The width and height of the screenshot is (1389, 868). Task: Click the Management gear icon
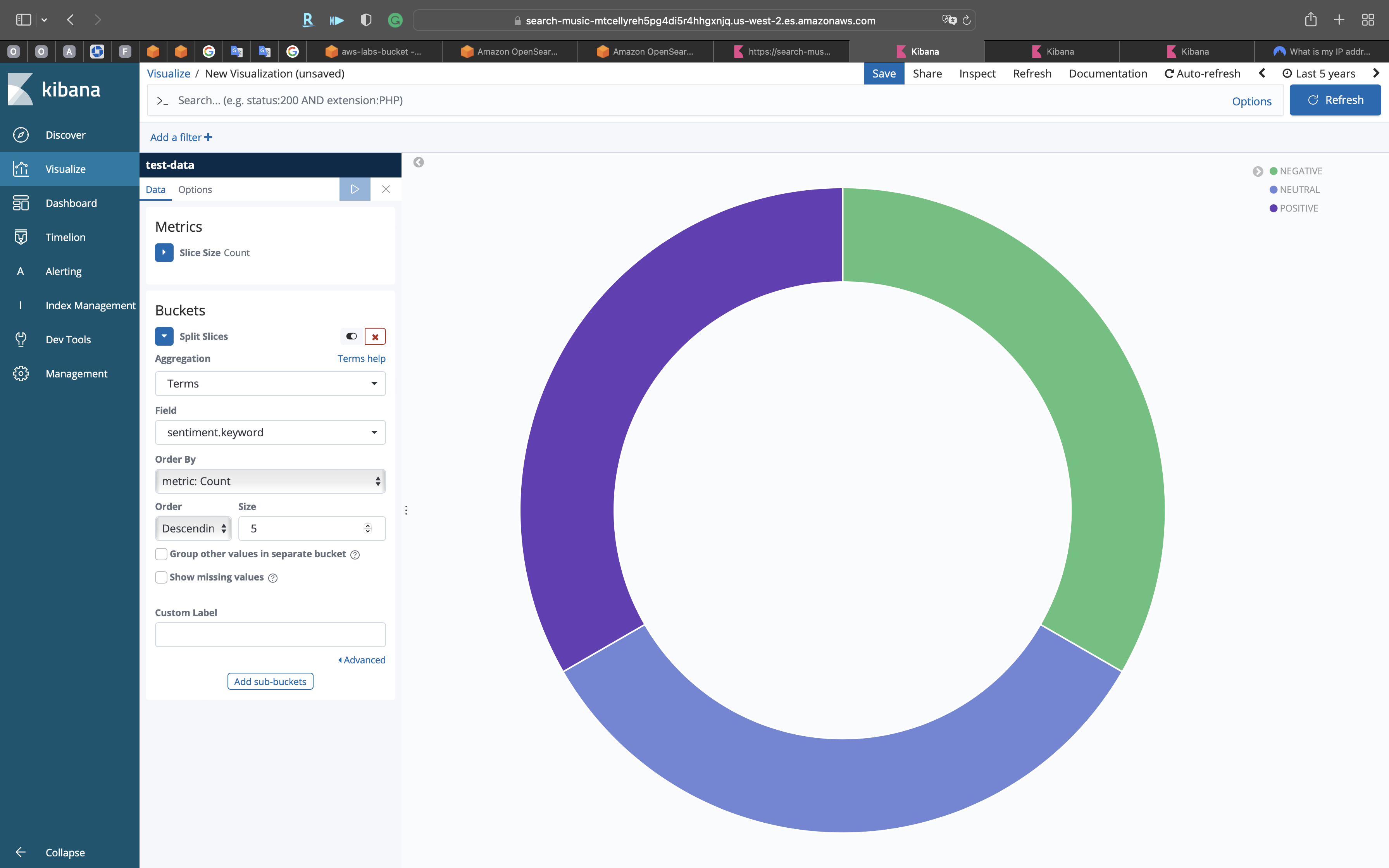click(21, 374)
